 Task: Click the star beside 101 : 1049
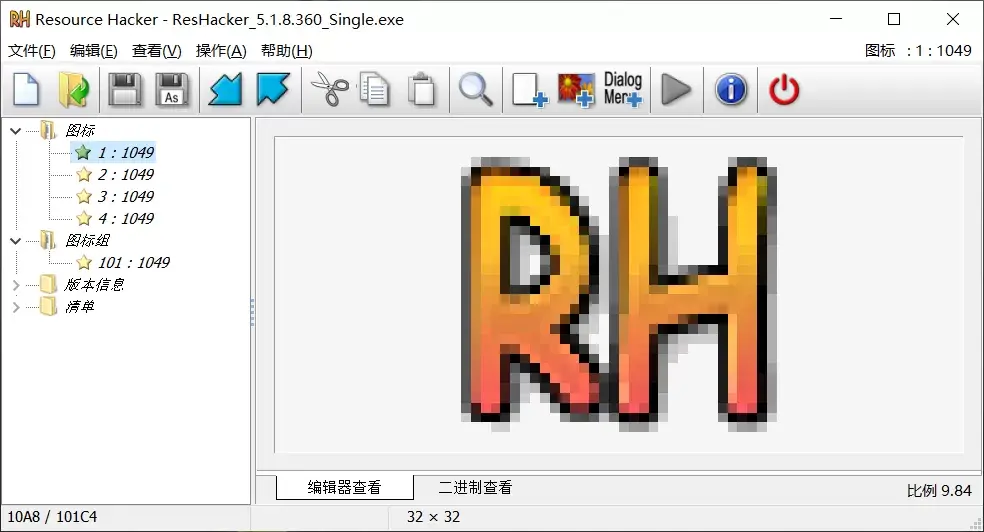click(83, 262)
